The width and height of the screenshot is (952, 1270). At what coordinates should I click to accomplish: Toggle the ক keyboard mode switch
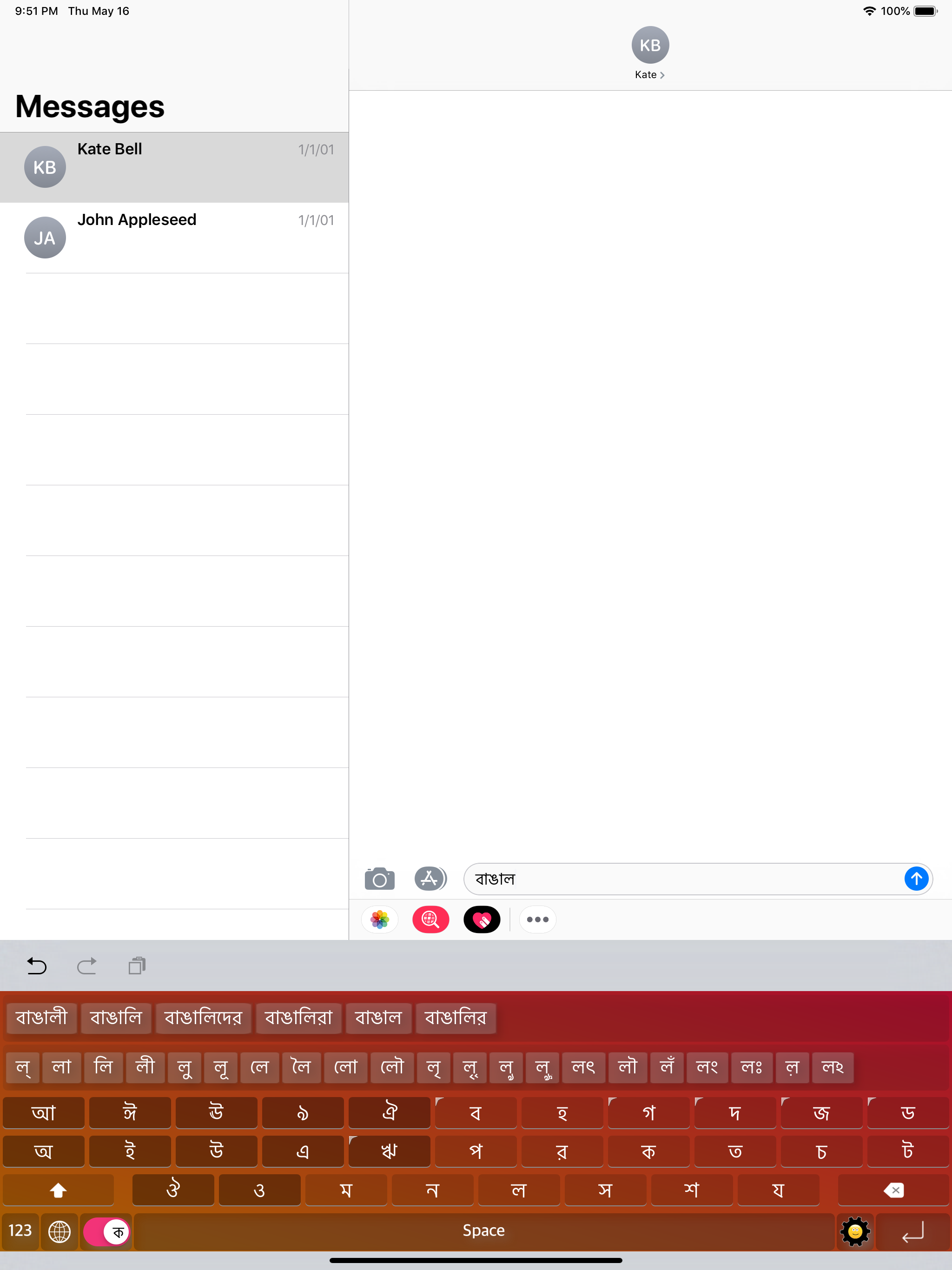[107, 1231]
